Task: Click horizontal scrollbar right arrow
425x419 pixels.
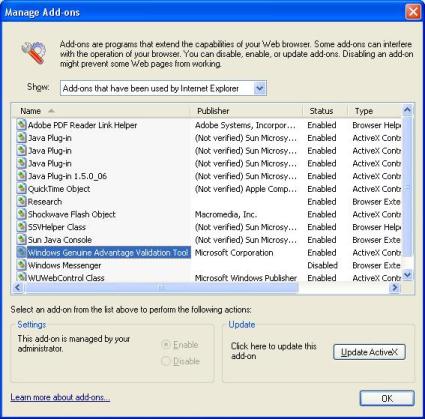Action: coord(395,287)
